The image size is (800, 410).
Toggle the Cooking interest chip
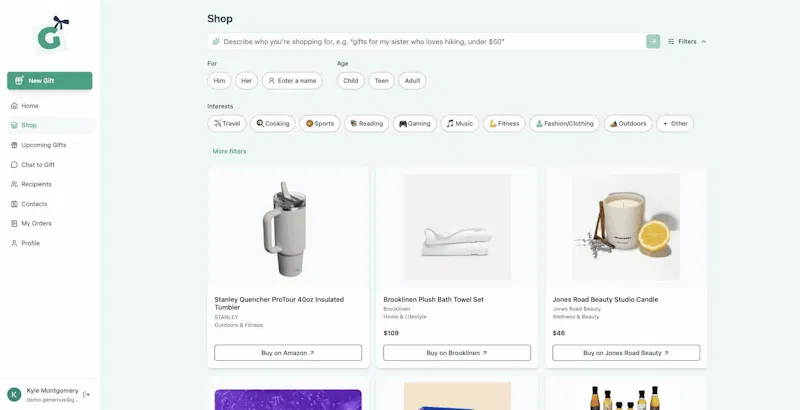point(272,123)
